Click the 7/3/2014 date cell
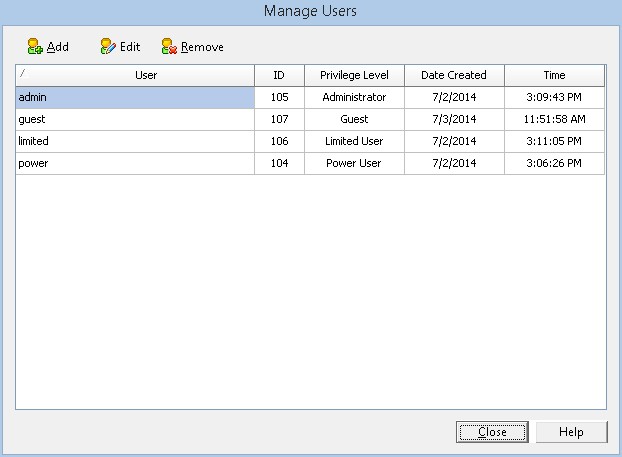Image resolution: width=622 pixels, height=457 pixels. pyautogui.click(x=453, y=119)
